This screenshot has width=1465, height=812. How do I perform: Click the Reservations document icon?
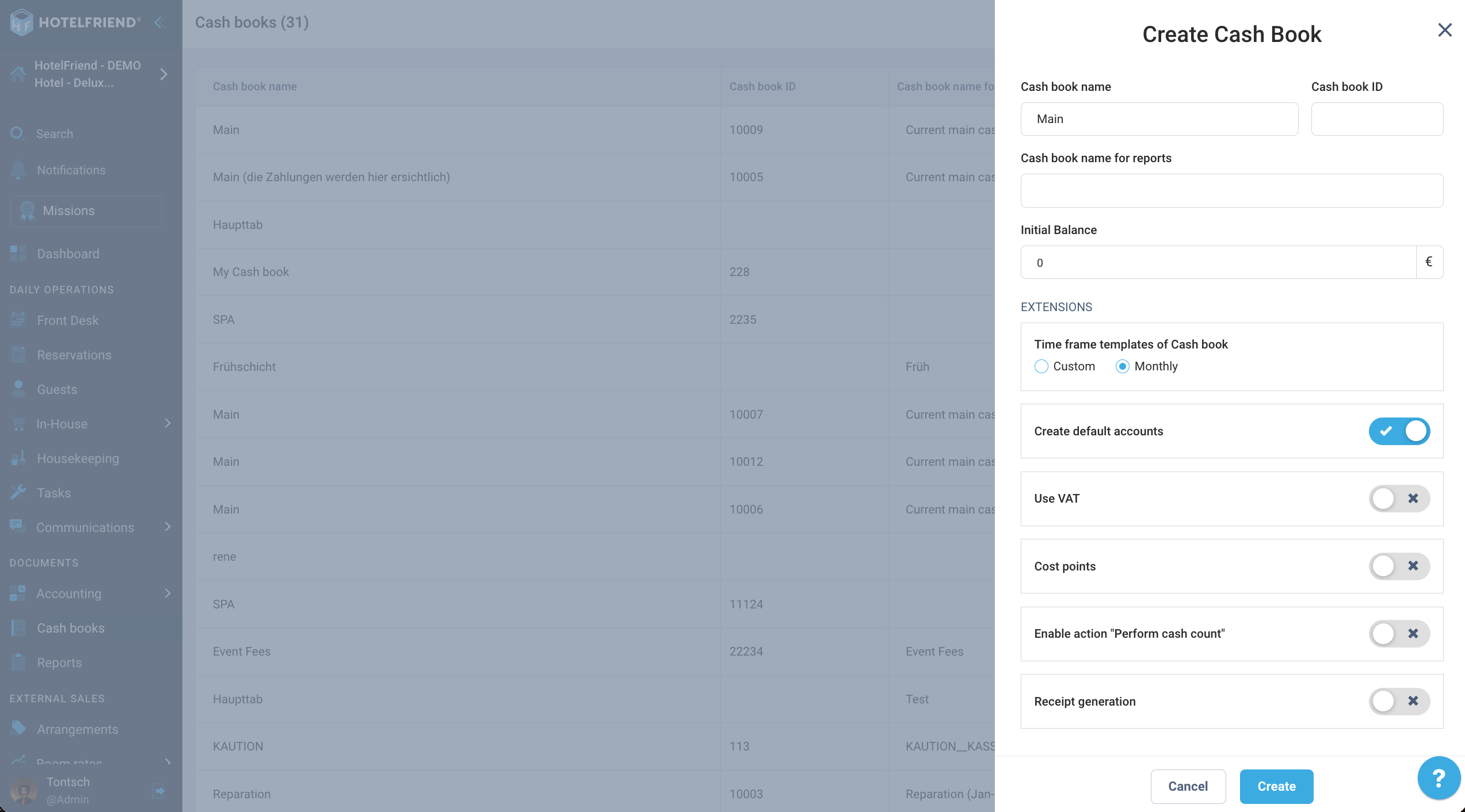[18, 354]
